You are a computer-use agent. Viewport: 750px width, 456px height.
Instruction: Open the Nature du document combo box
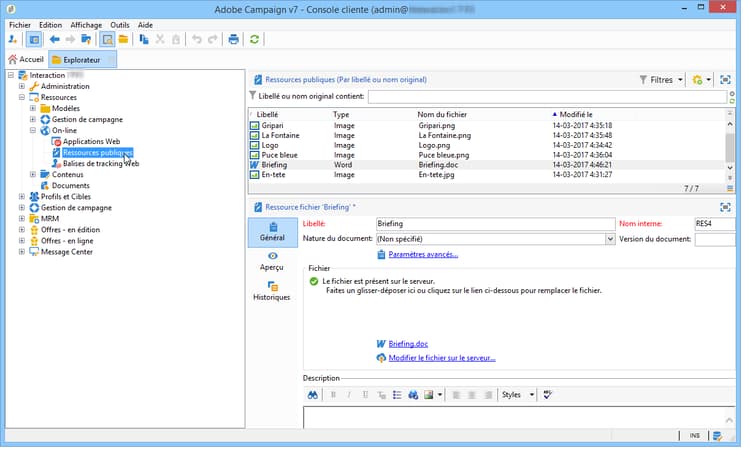(496, 239)
